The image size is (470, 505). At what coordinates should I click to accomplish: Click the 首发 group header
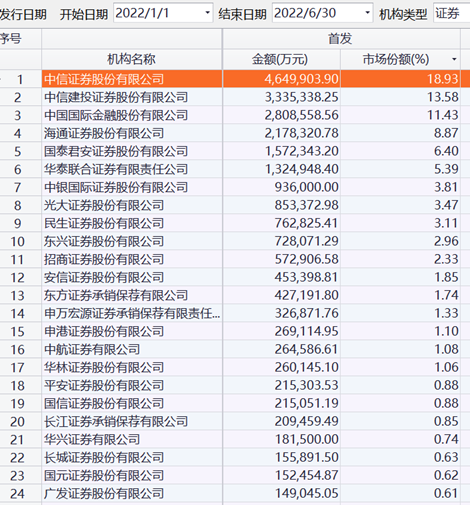click(341, 39)
